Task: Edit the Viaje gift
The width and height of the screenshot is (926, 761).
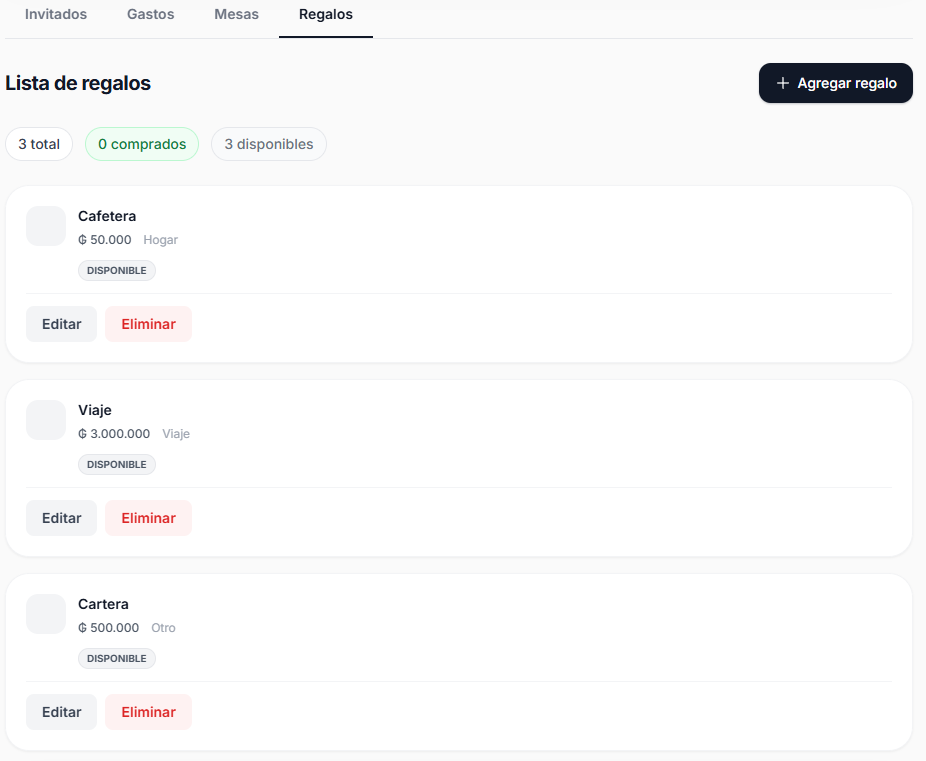Action: click(61, 518)
